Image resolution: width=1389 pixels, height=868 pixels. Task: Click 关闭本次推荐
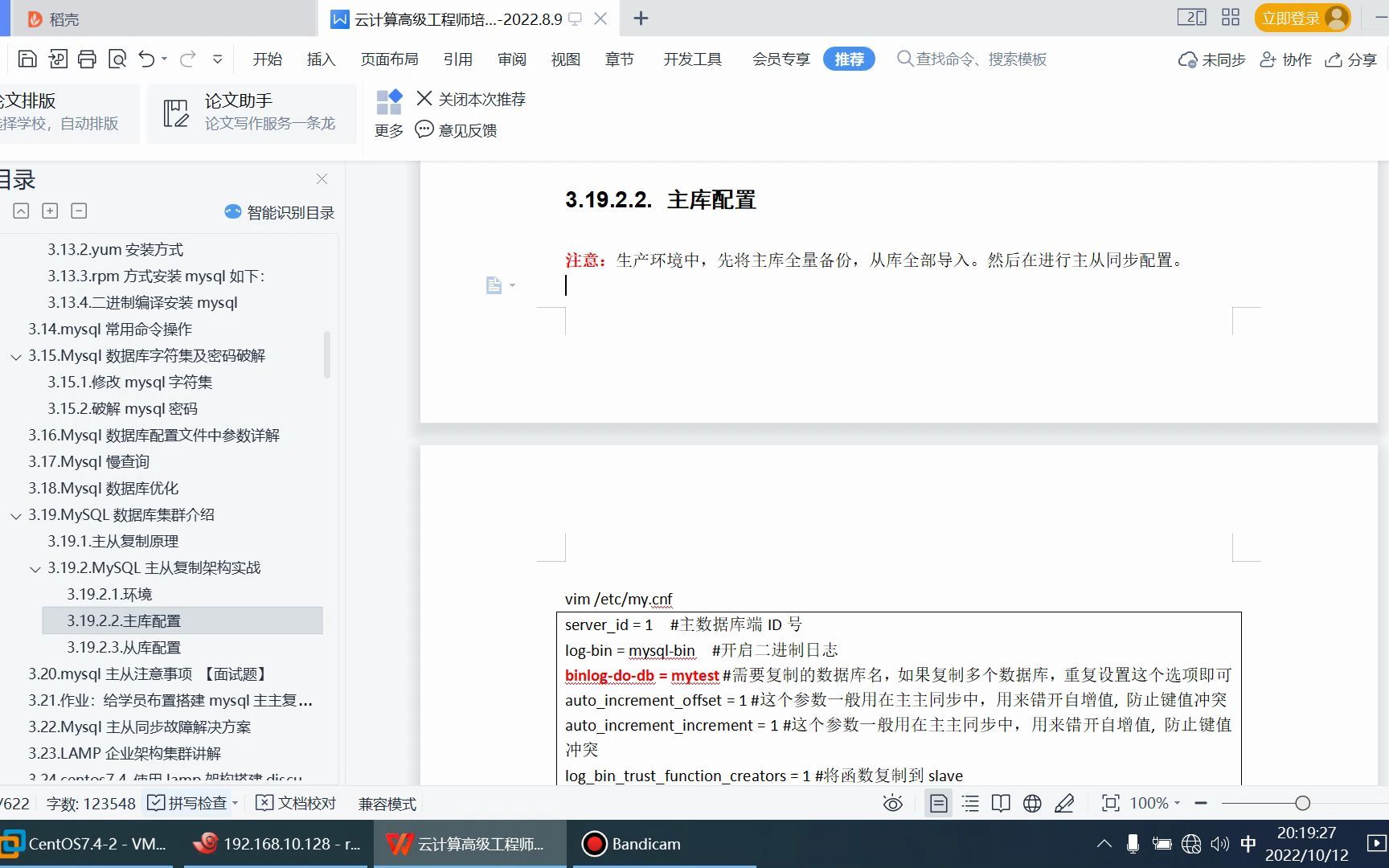[x=471, y=98]
